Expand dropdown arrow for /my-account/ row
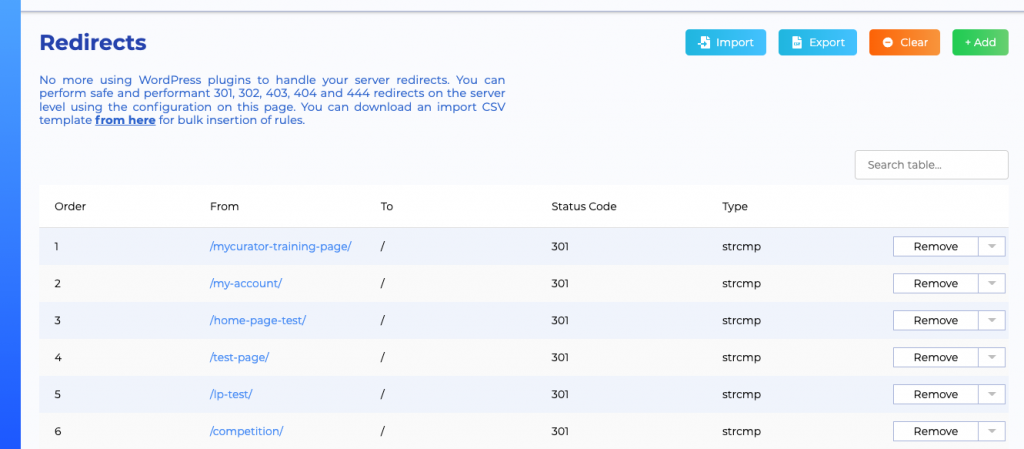The height and width of the screenshot is (449, 1024). (x=992, y=283)
